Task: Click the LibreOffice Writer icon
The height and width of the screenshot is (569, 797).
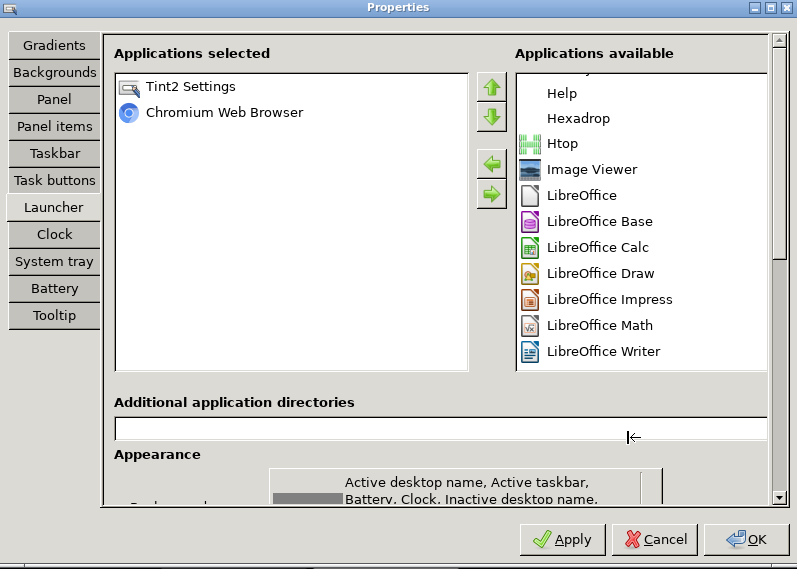Action: coord(530,351)
